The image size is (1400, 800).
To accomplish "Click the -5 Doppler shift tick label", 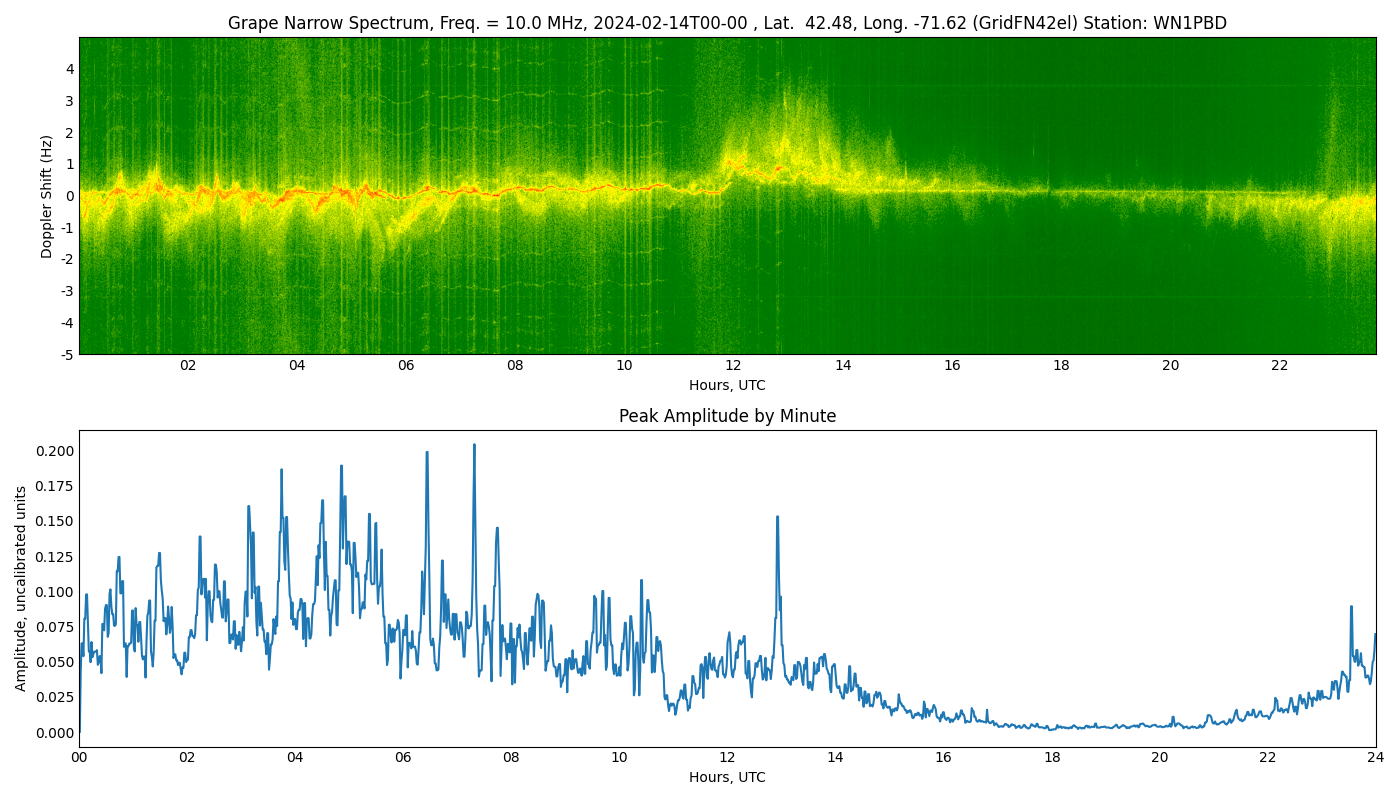I will coord(66,354).
